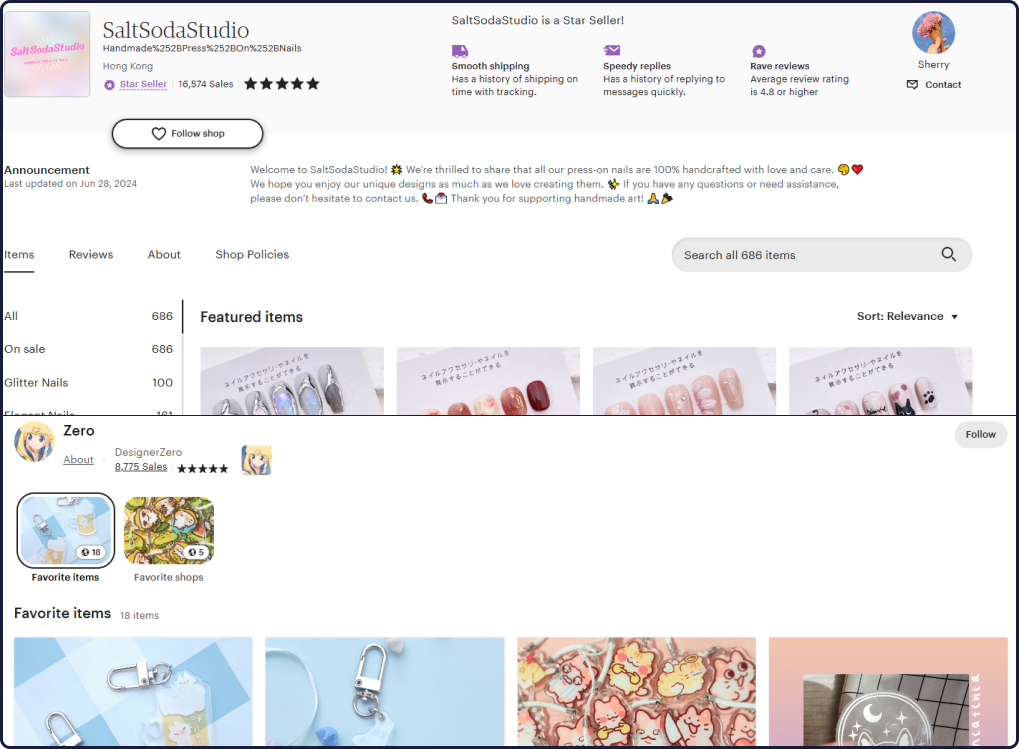1019x749 pixels.
Task: Follow shop with the heart button
Action: (187, 133)
